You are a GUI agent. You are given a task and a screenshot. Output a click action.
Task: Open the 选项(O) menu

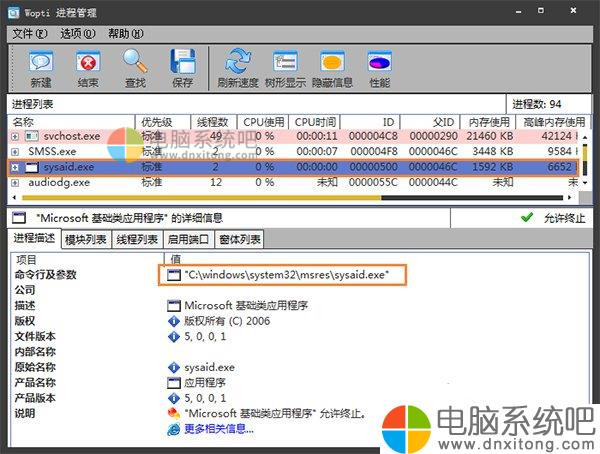click(x=78, y=34)
